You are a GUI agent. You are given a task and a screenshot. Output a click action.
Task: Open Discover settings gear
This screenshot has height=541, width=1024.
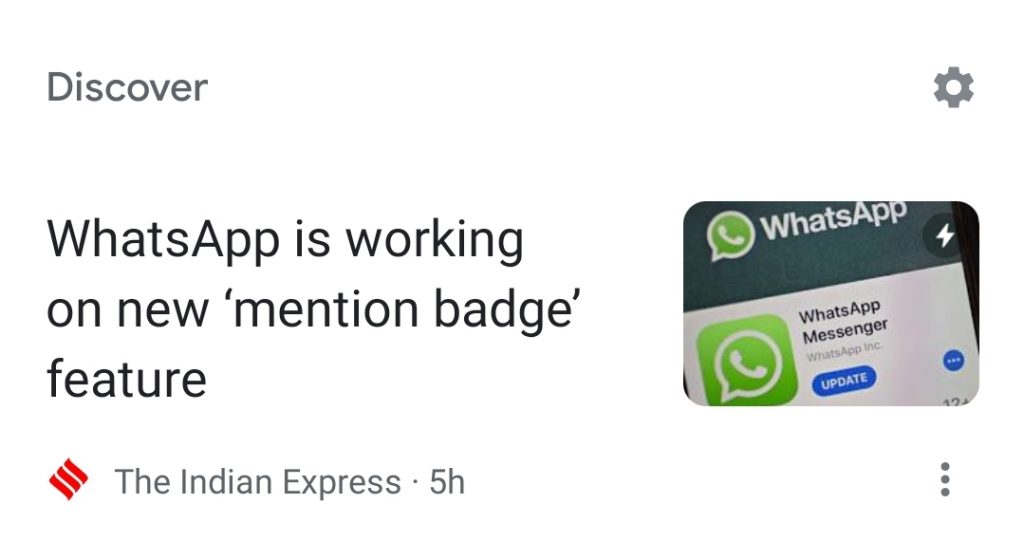[953, 87]
